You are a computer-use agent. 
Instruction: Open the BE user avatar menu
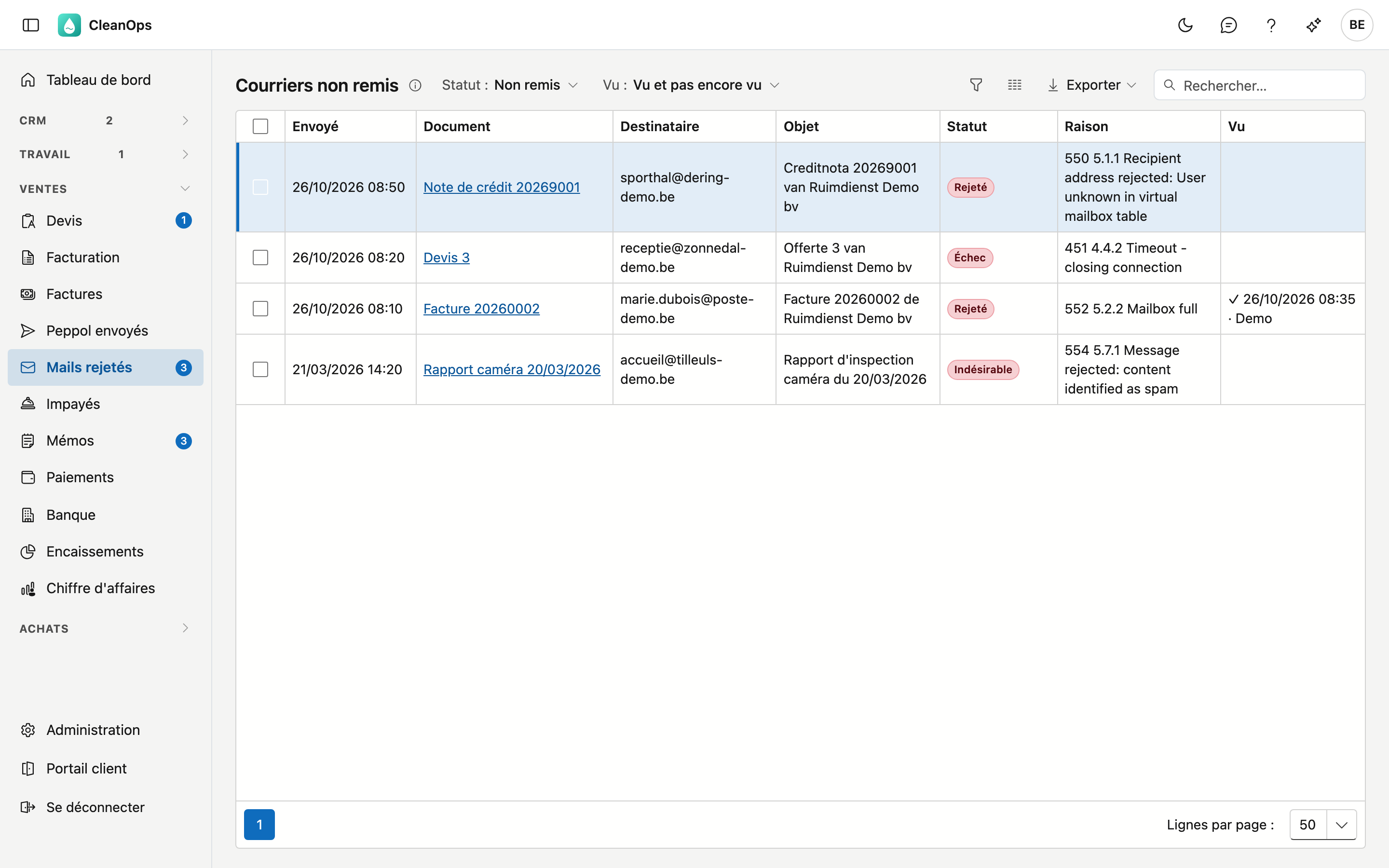(1357, 25)
